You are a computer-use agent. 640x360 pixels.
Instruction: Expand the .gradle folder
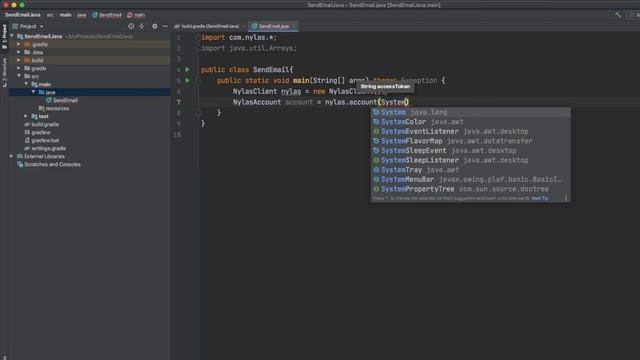tap(18, 44)
